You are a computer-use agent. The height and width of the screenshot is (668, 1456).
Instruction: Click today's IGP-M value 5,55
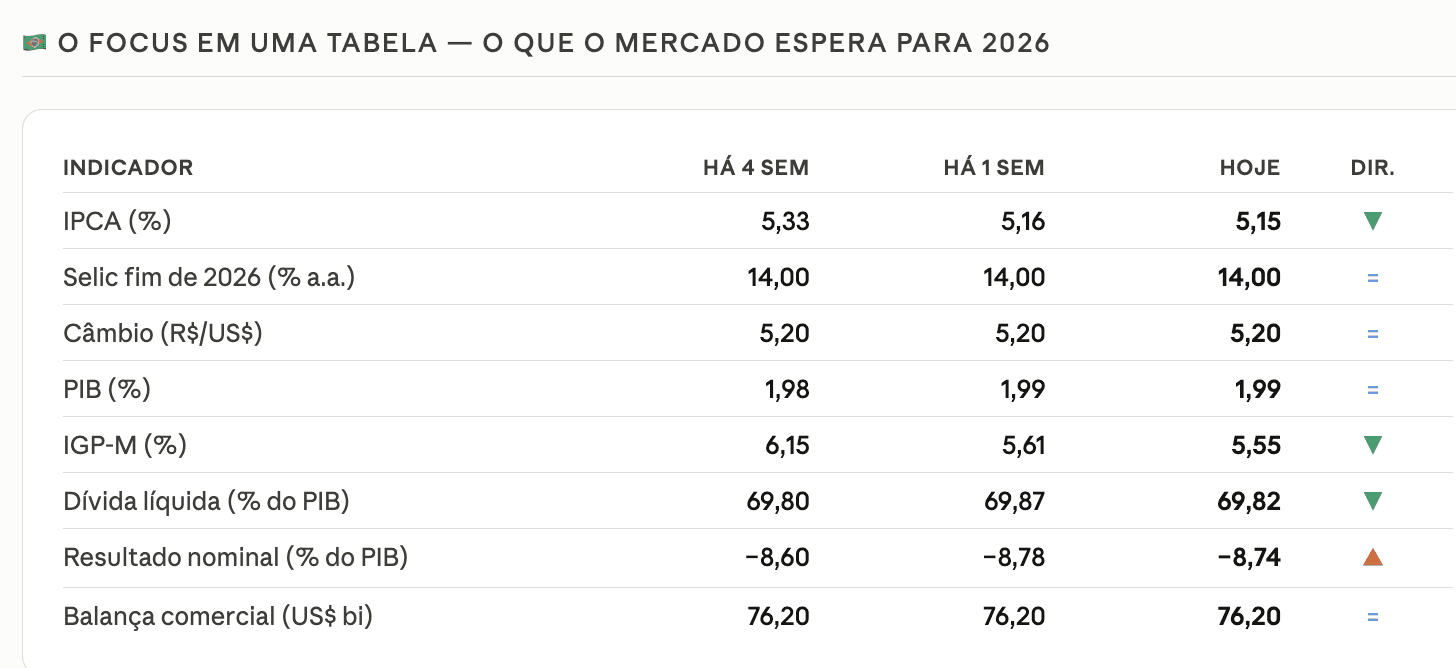(1255, 445)
